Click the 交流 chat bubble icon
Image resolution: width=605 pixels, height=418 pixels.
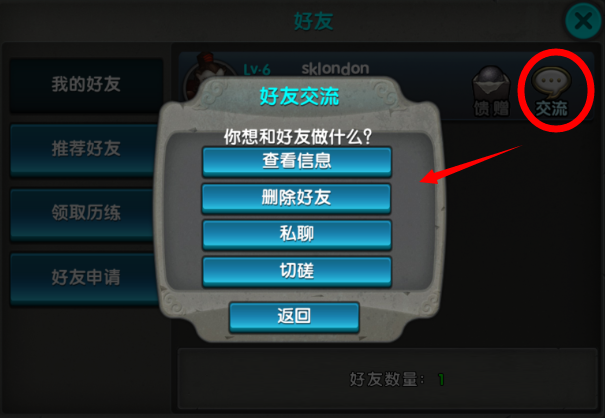[x=551, y=92]
